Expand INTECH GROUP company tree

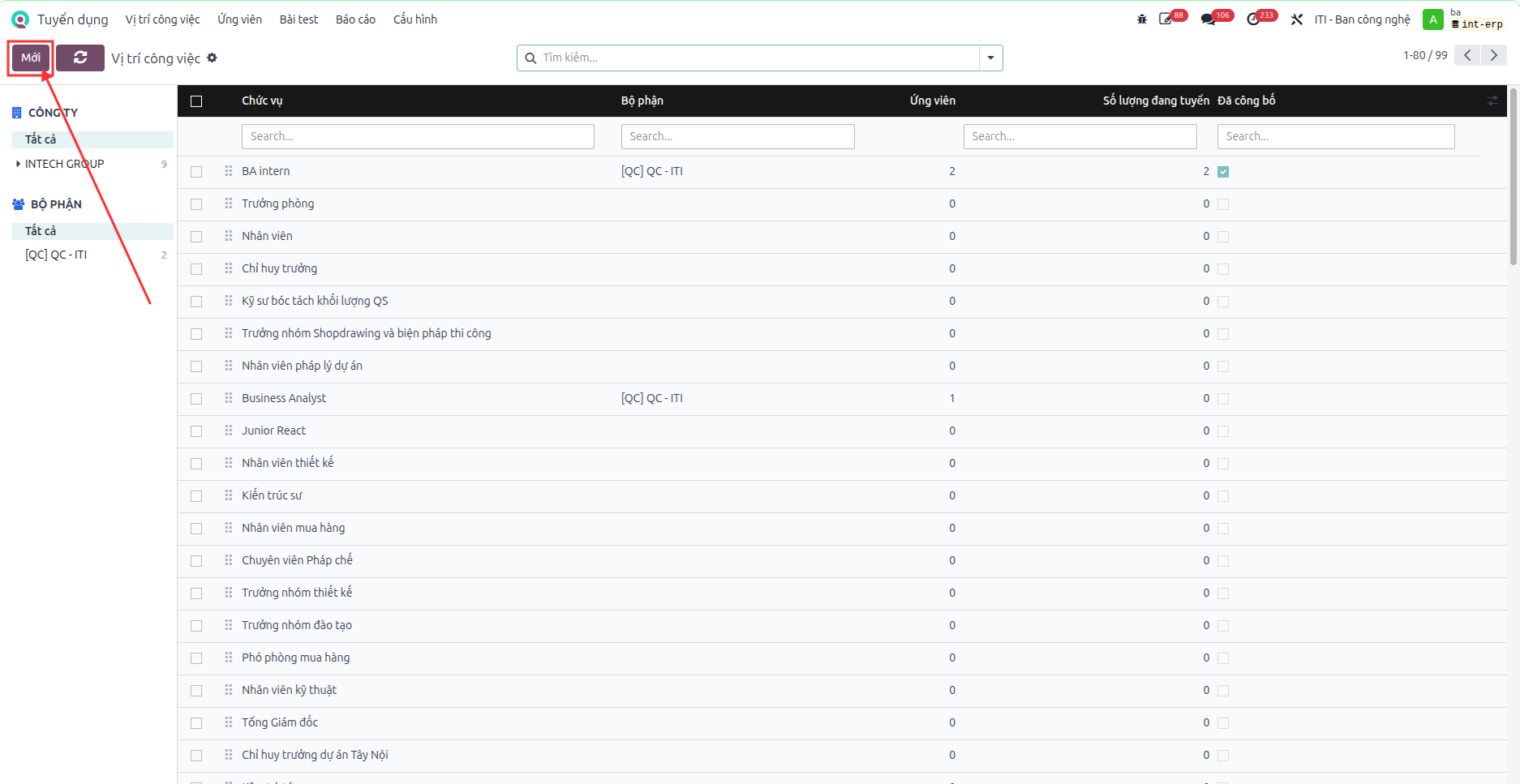point(19,164)
